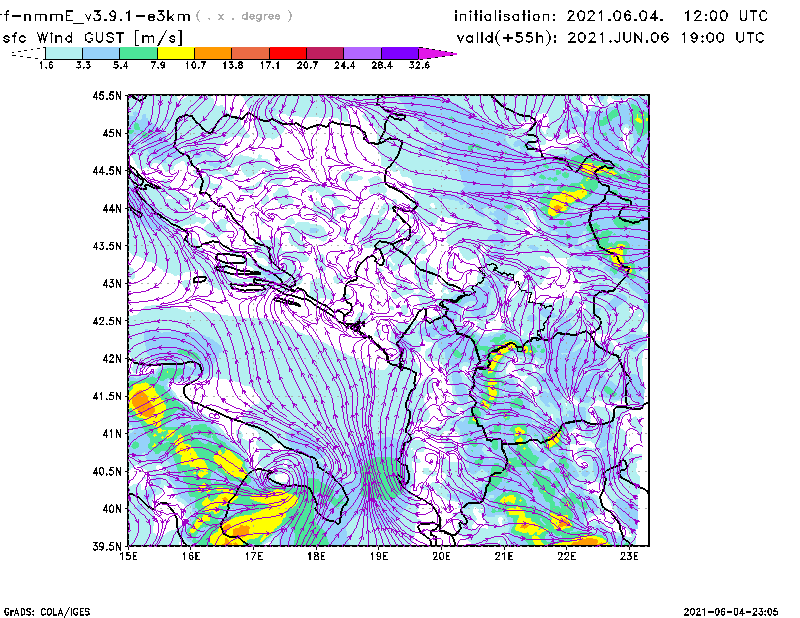
Task: Click the latitude label '40N'
Action: point(112,509)
